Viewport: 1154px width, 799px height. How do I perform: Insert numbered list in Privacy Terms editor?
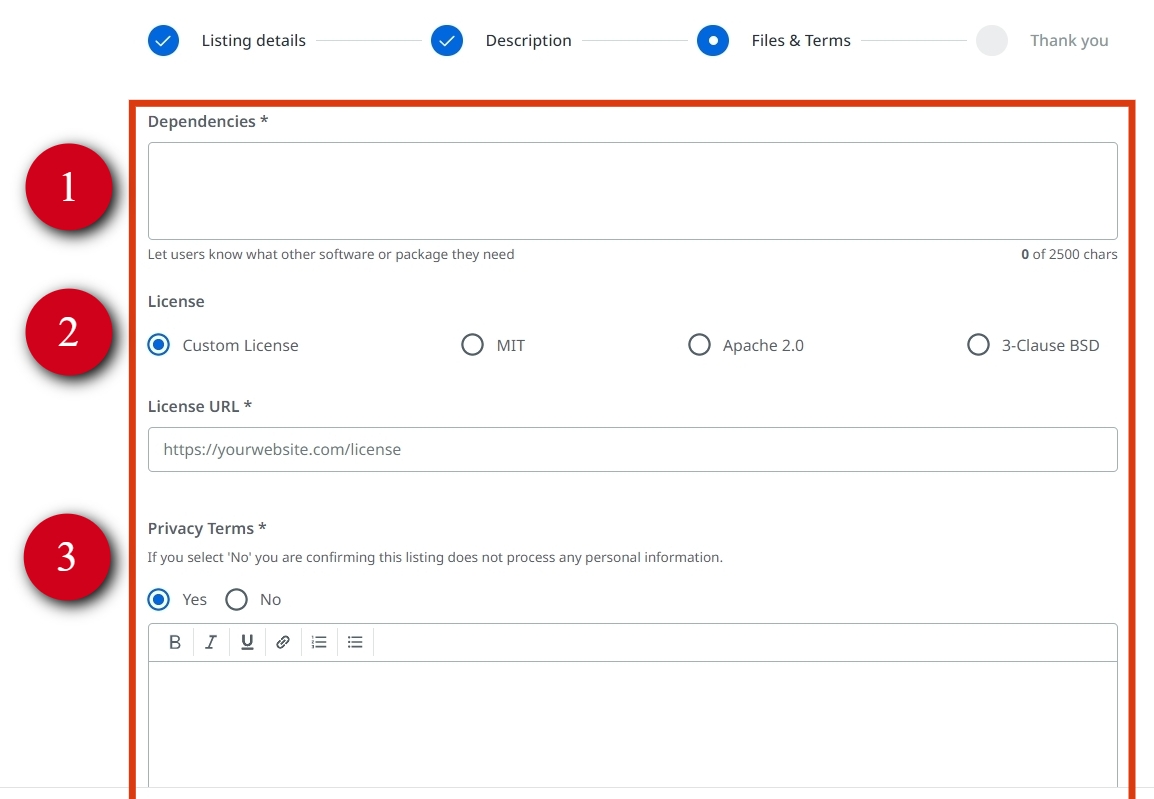tap(319, 642)
